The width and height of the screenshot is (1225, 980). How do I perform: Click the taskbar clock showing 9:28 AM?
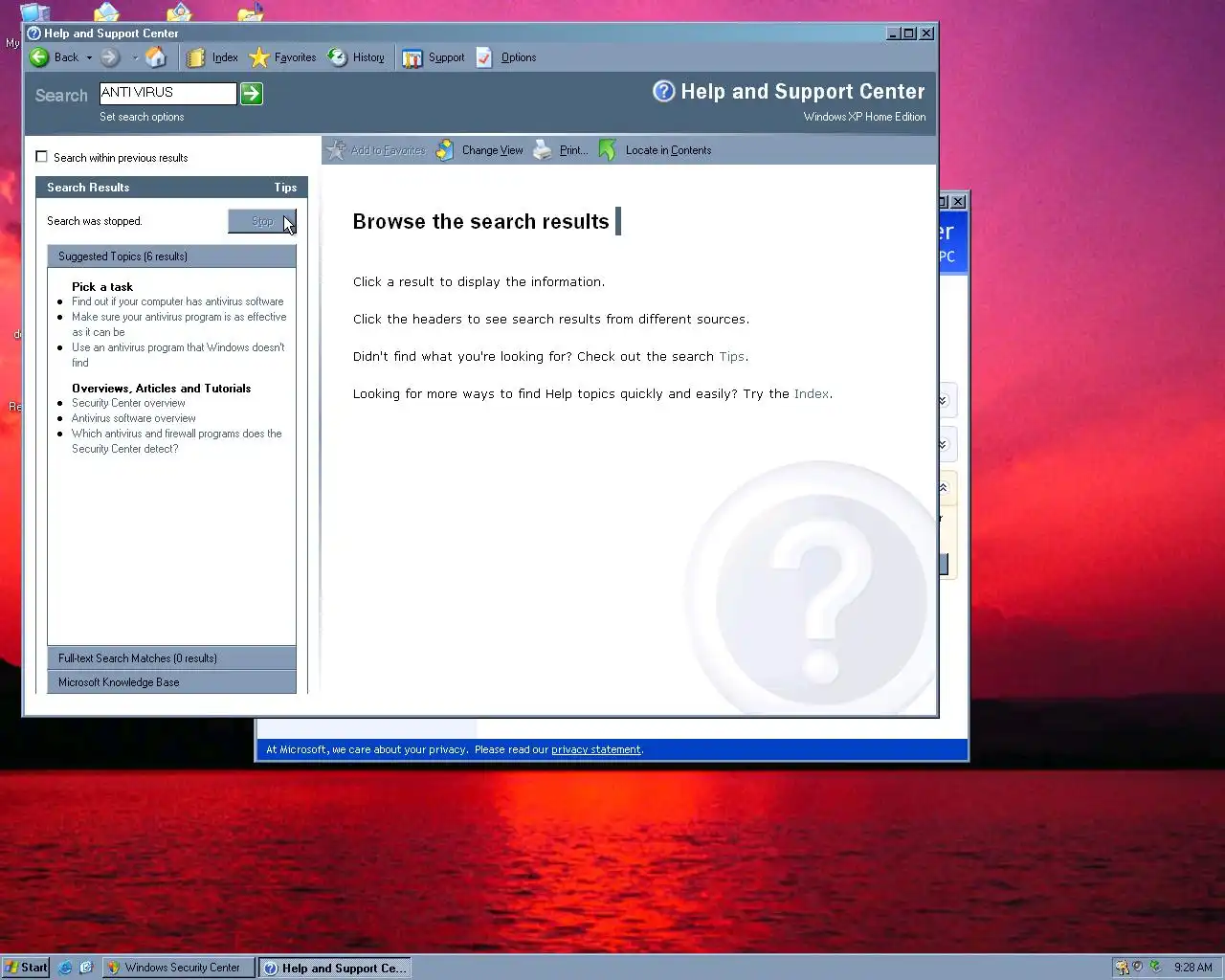(x=1192, y=968)
